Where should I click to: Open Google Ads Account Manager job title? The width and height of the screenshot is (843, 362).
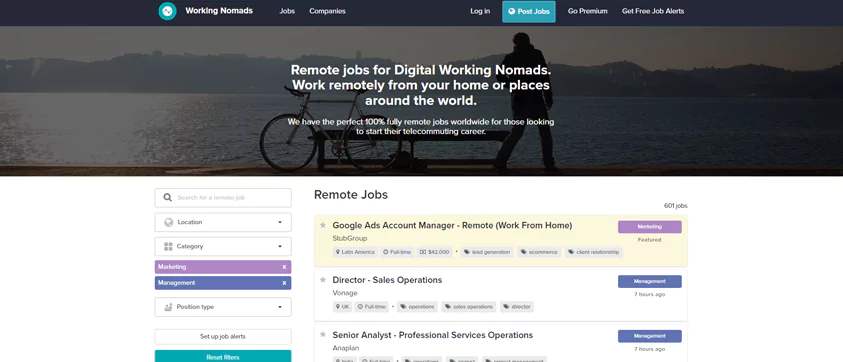tap(452, 225)
